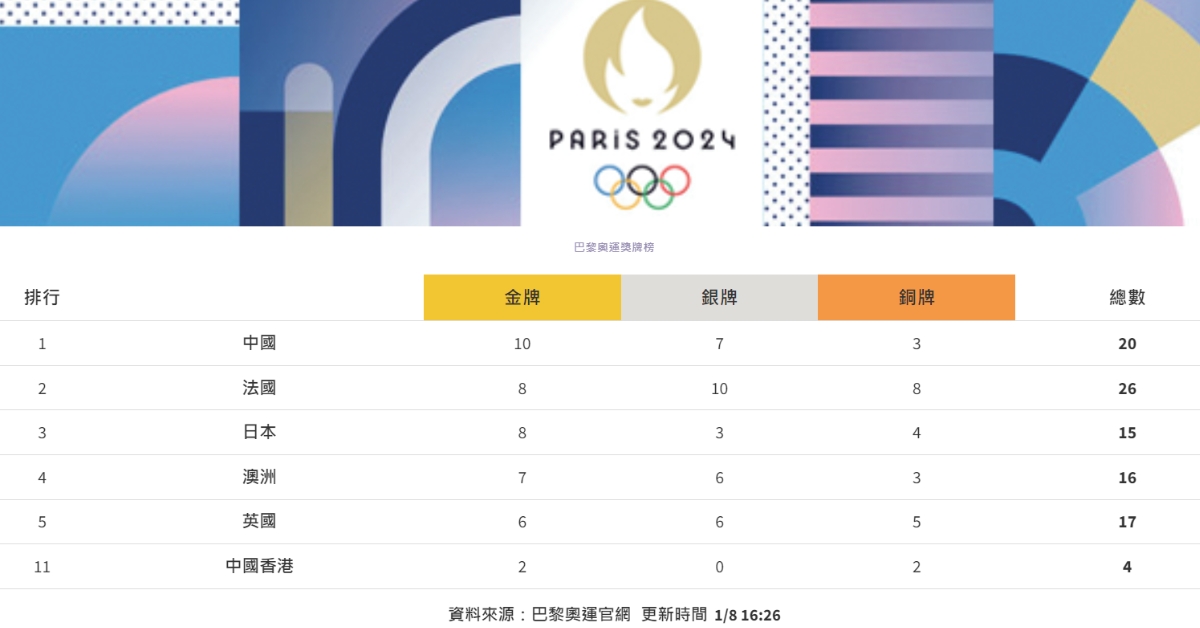Click the Paris 2024 gold flame emblem
This screenshot has width=1200, height=628.
point(641,57)
